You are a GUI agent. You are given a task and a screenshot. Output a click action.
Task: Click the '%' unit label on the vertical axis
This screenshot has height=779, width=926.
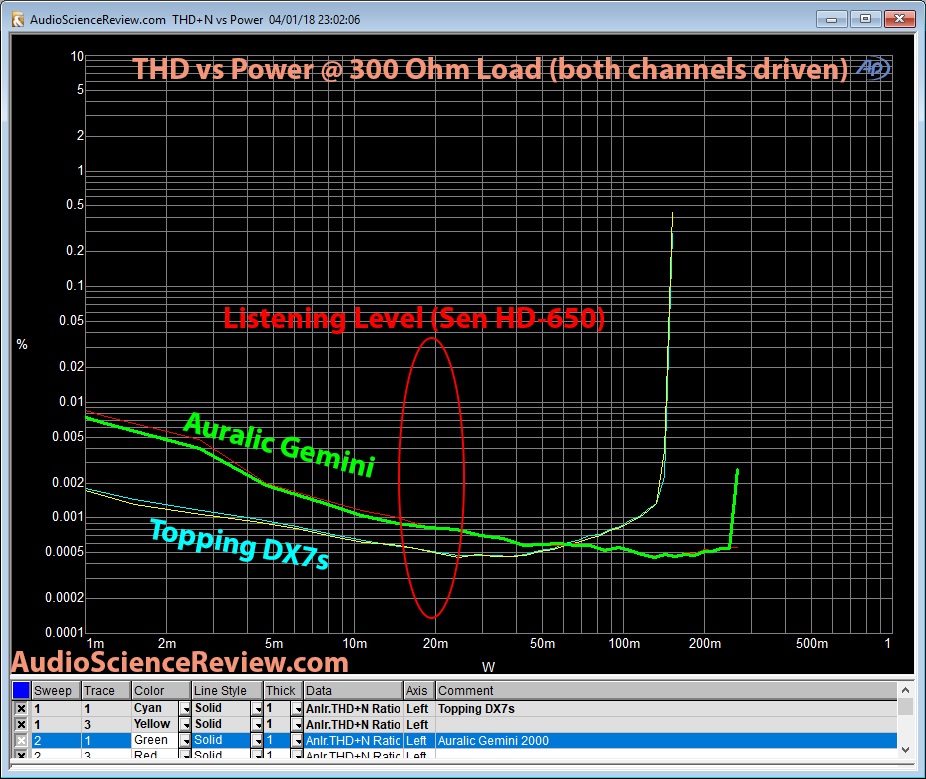click(x=22, y=344)
